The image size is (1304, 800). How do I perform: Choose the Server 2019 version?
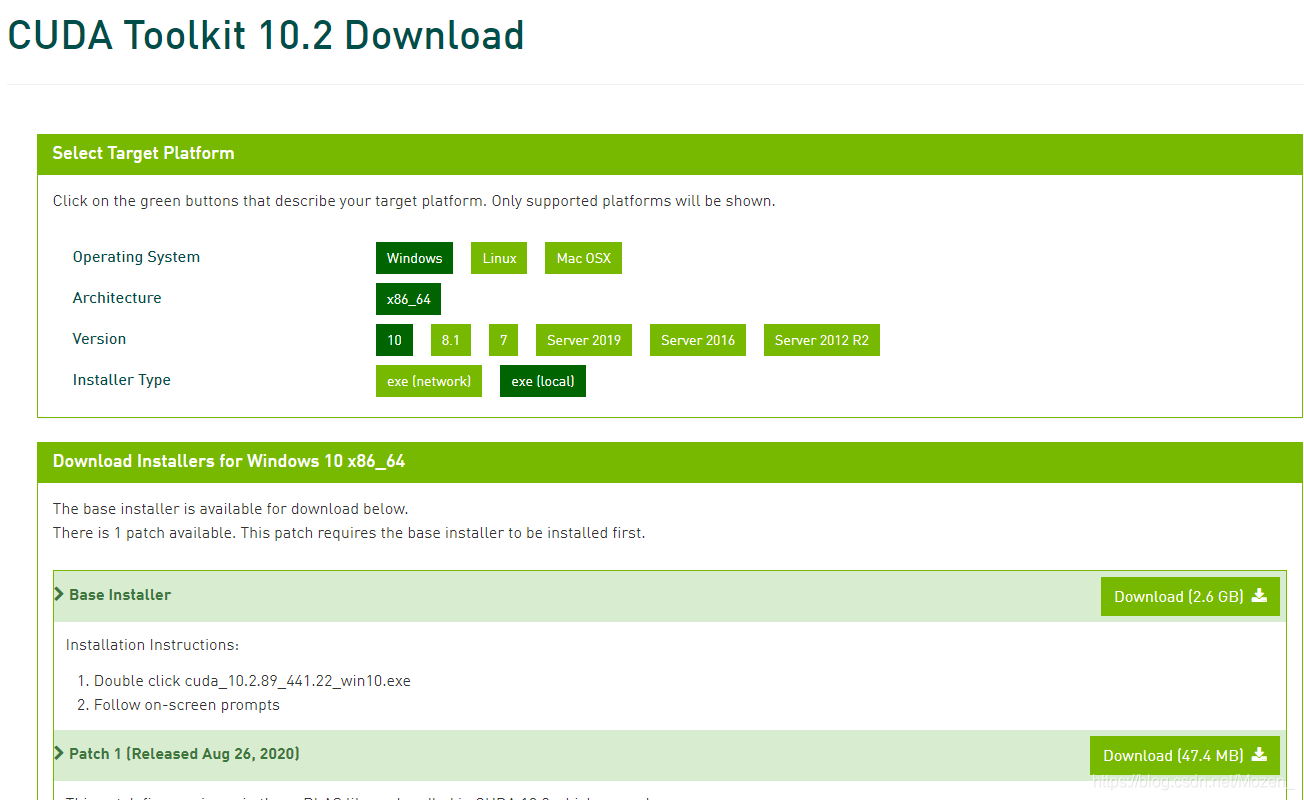[584, 340]
